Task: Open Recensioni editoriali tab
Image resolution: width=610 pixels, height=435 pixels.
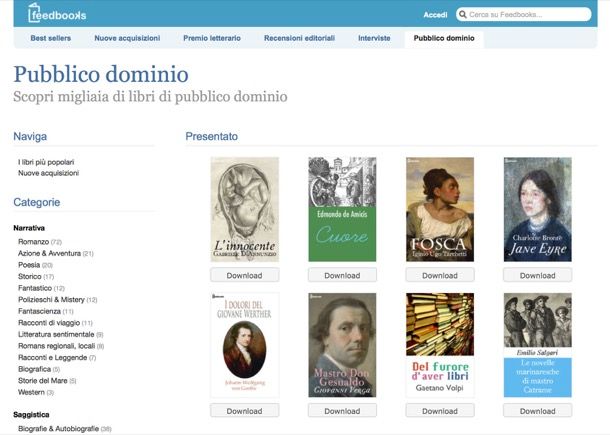Action: [300, 38]
